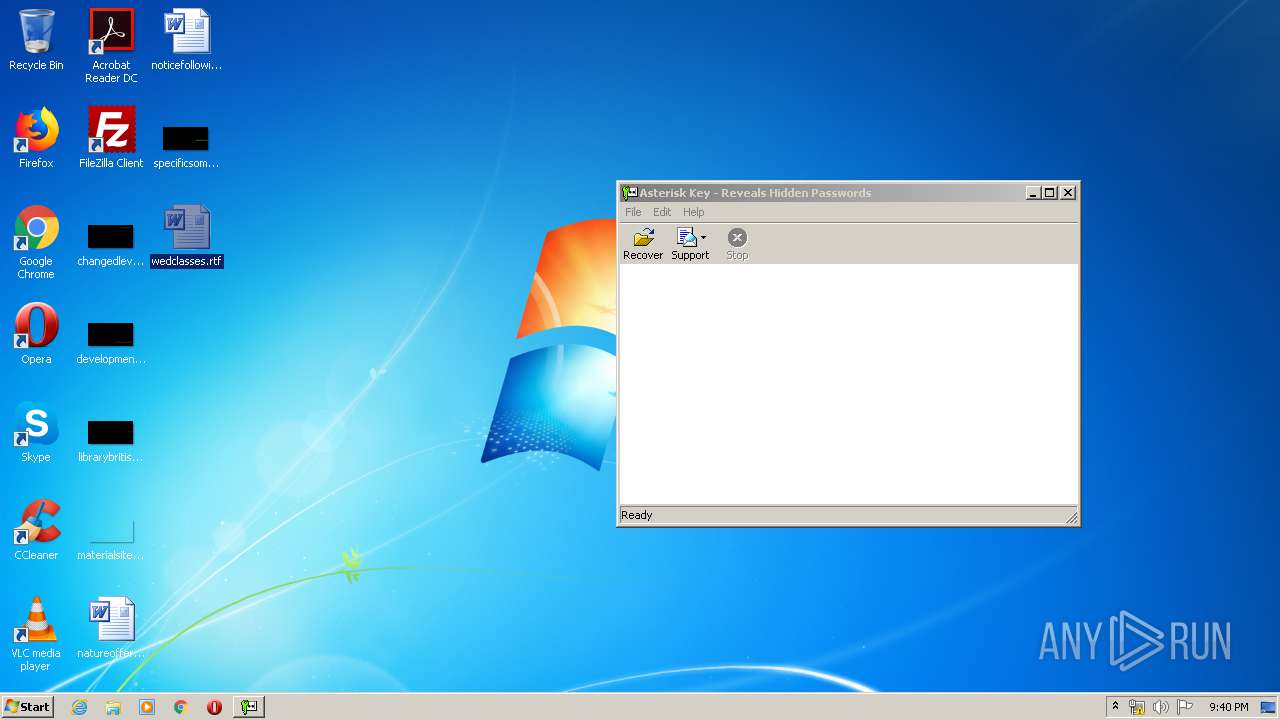Image resolution: width=1280 pixels, height=720 pixels.
Task: Click the Recover toolbar button
Action: pyautogui.click(x=643, y=244)
